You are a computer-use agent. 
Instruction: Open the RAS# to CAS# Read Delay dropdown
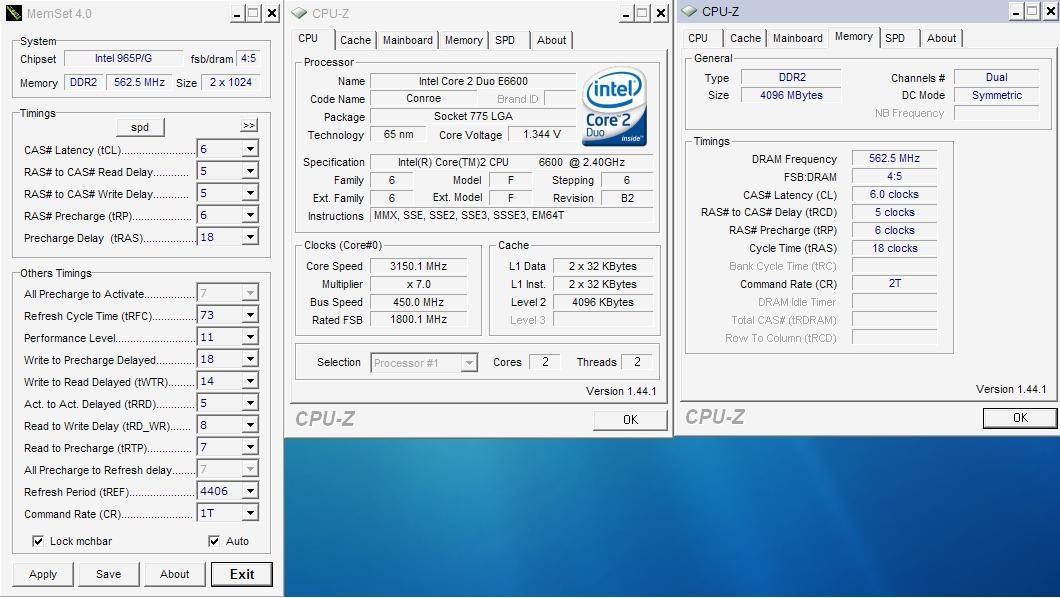[x=250, y=172]
